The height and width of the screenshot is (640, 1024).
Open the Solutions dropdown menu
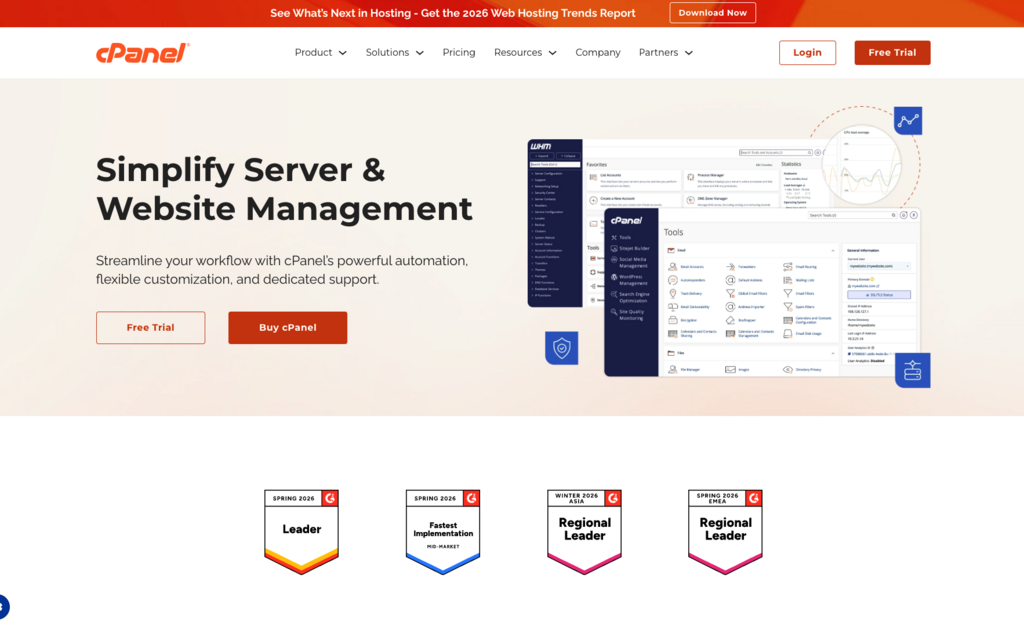tap(394, 53)
